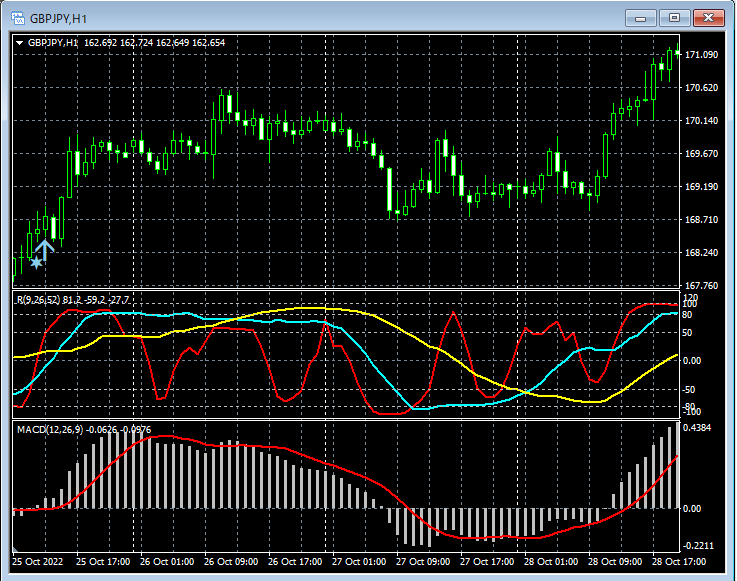Screen dimensions: 737x581
Task: Click the 0.00 level on oscillator scale
Action: coord(693,360)
